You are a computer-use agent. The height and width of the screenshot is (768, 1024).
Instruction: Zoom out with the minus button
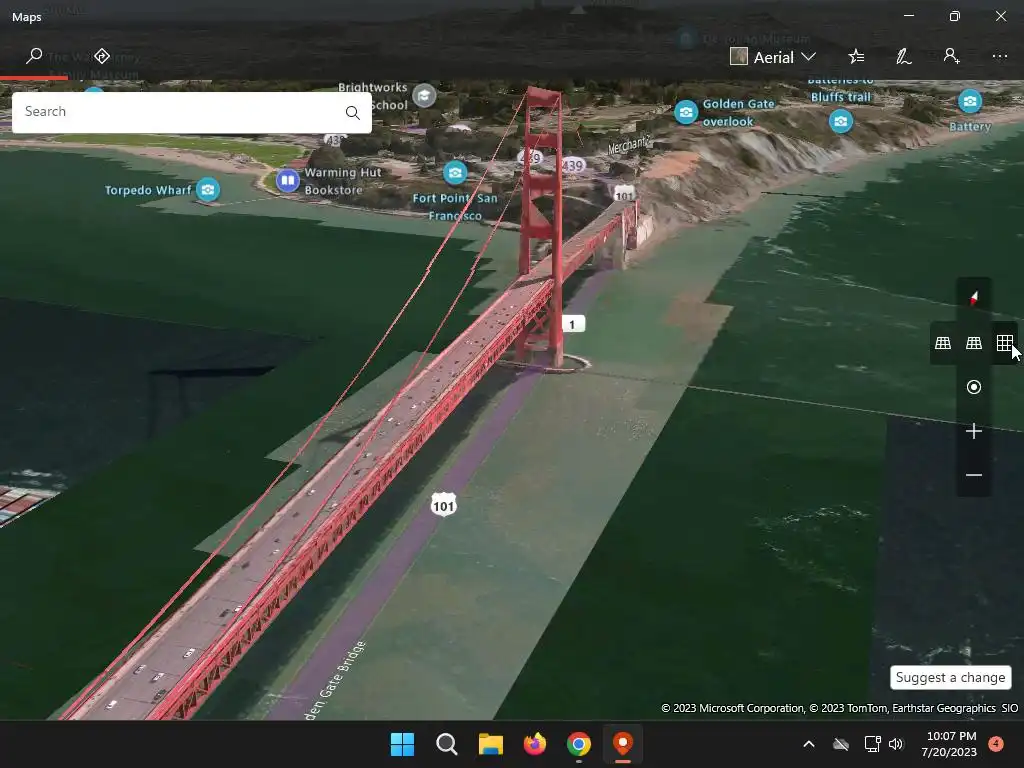tap(974, 475)
